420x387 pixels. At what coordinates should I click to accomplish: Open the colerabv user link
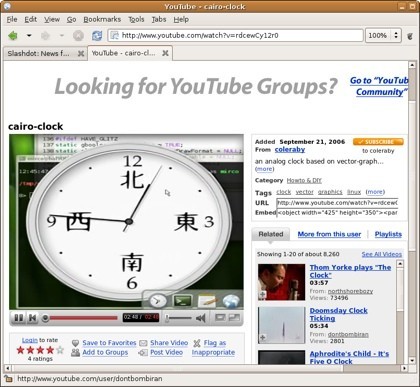[x=290, y=150]
